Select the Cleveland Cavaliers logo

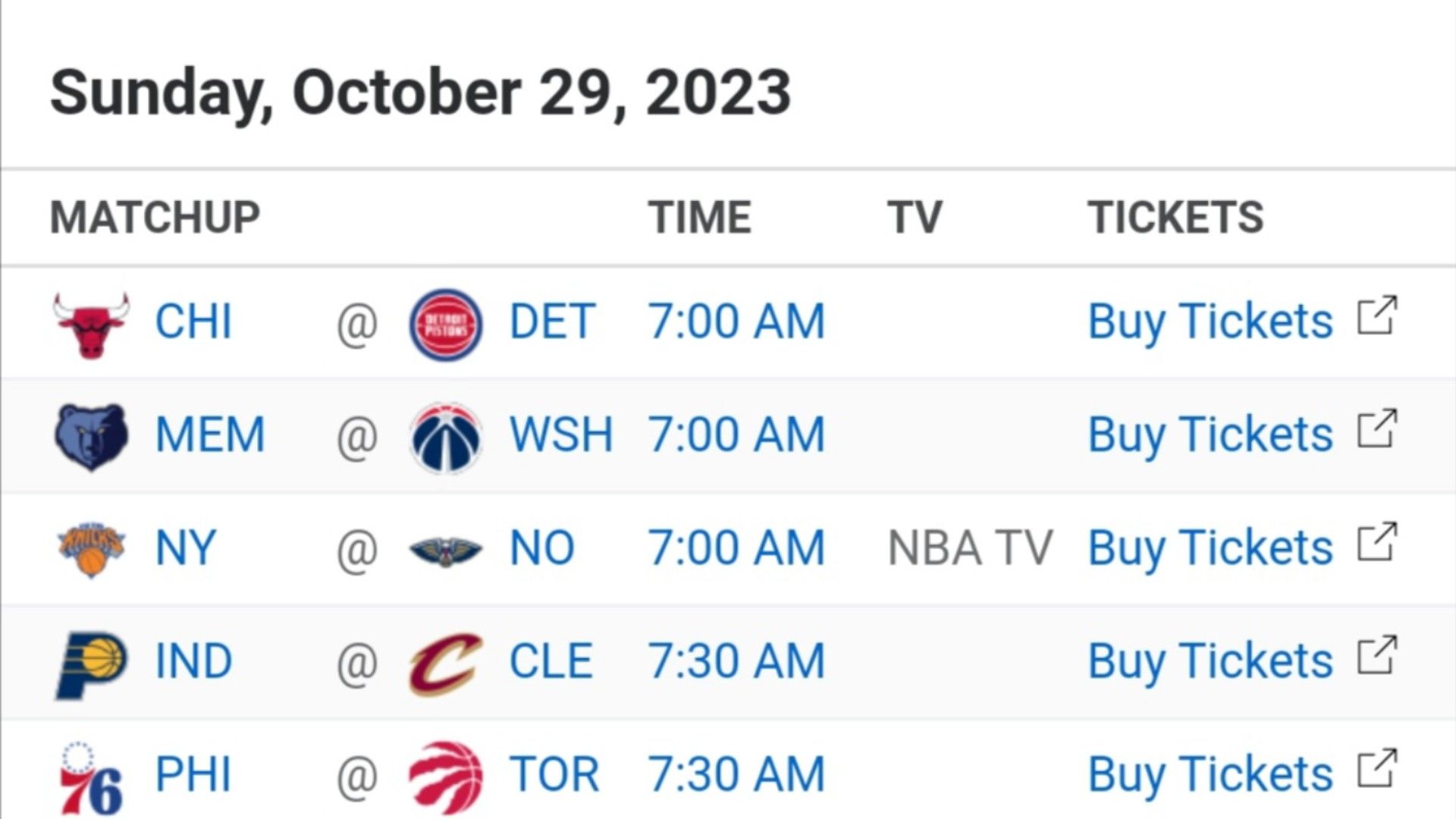pyautogui.click(x=445, y=664)
